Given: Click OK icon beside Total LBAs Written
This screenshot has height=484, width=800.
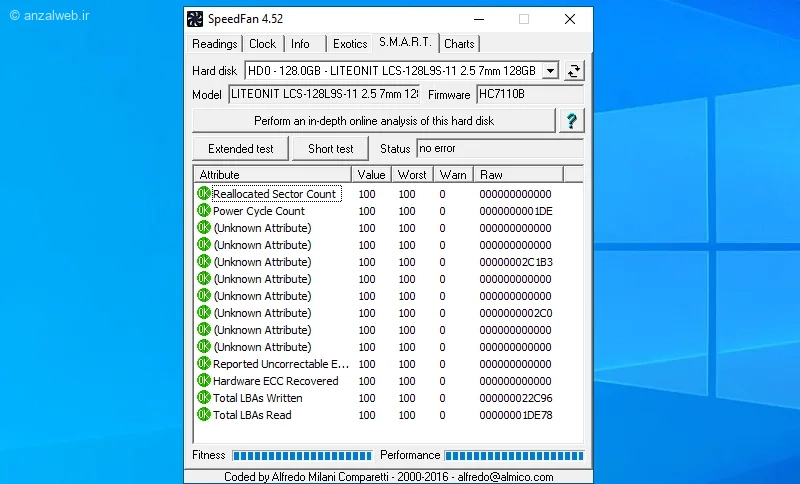Looking at the screenshot, I should tap(204, 398).
